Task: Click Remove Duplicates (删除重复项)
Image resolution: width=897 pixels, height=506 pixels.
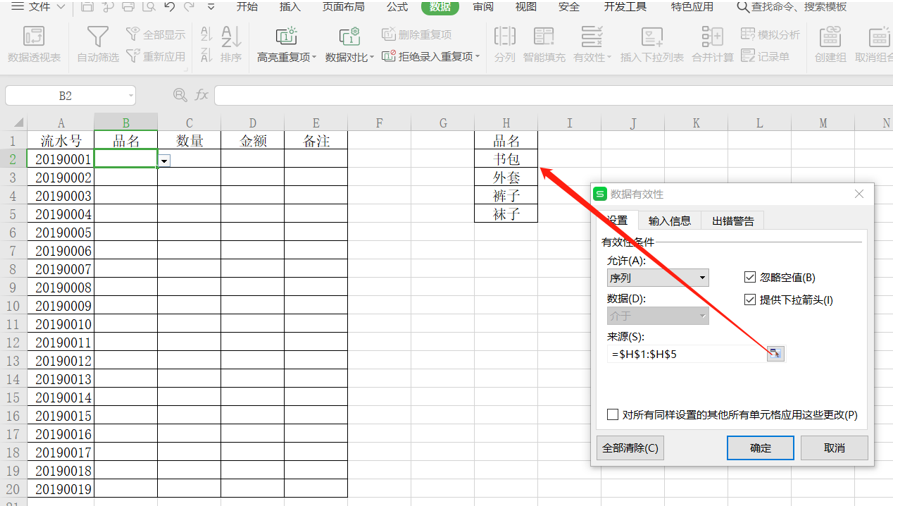Action: click(x=416, y=34)
